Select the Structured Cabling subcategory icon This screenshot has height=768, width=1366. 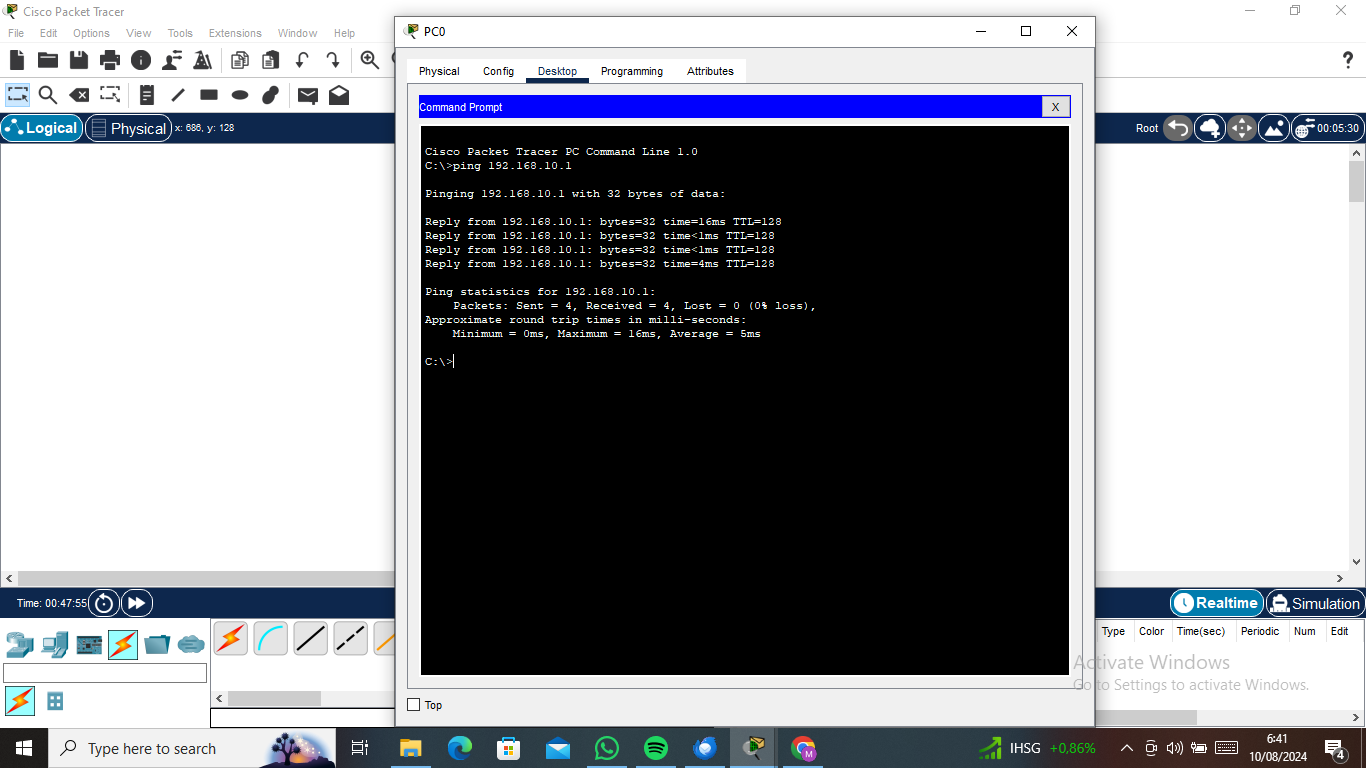tap(55, 702)
